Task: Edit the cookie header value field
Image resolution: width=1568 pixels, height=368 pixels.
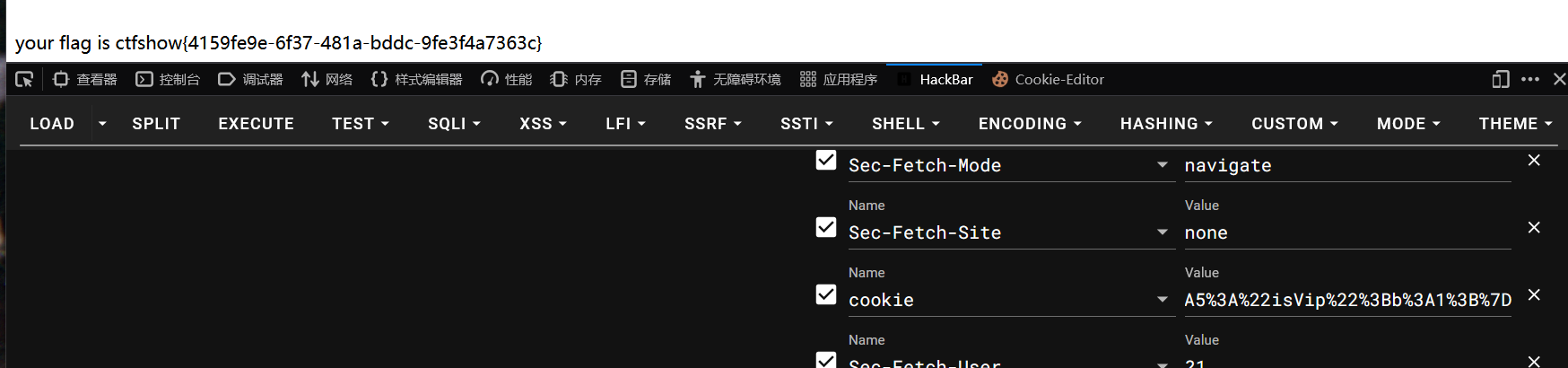Action: click(1347, 300)
